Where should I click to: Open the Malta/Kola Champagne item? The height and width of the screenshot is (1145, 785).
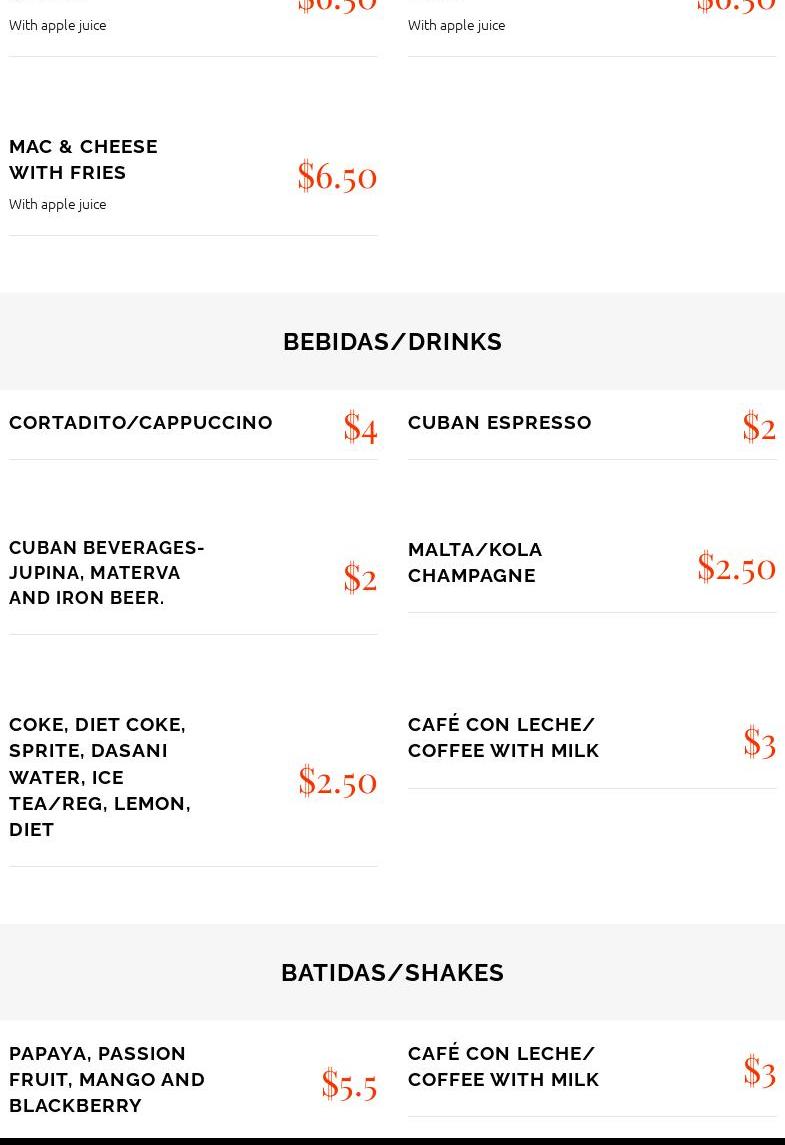(x=475, y=562)
